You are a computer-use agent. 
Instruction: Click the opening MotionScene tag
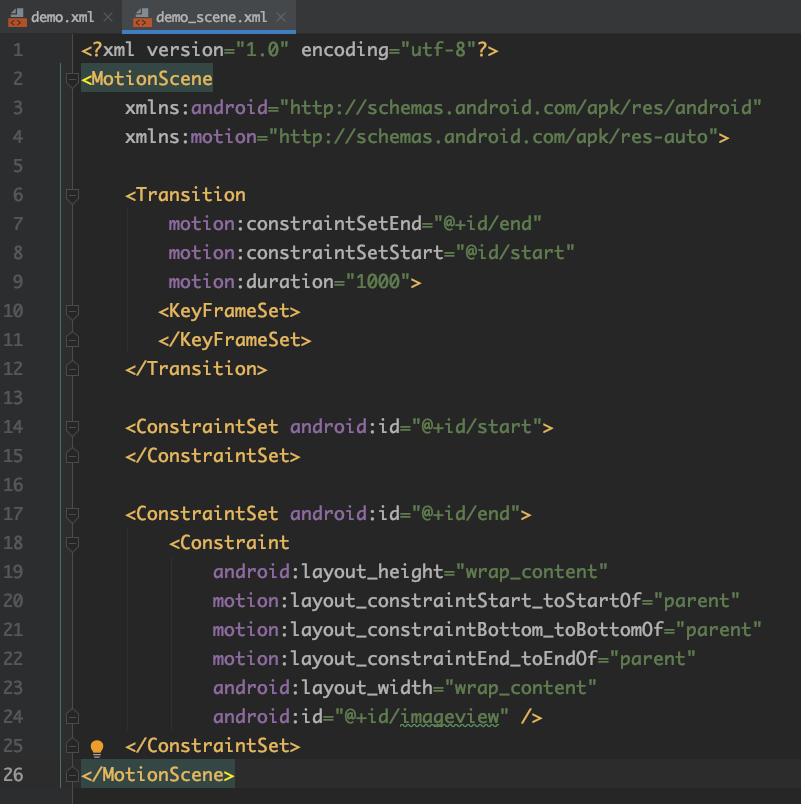(147, 78)
